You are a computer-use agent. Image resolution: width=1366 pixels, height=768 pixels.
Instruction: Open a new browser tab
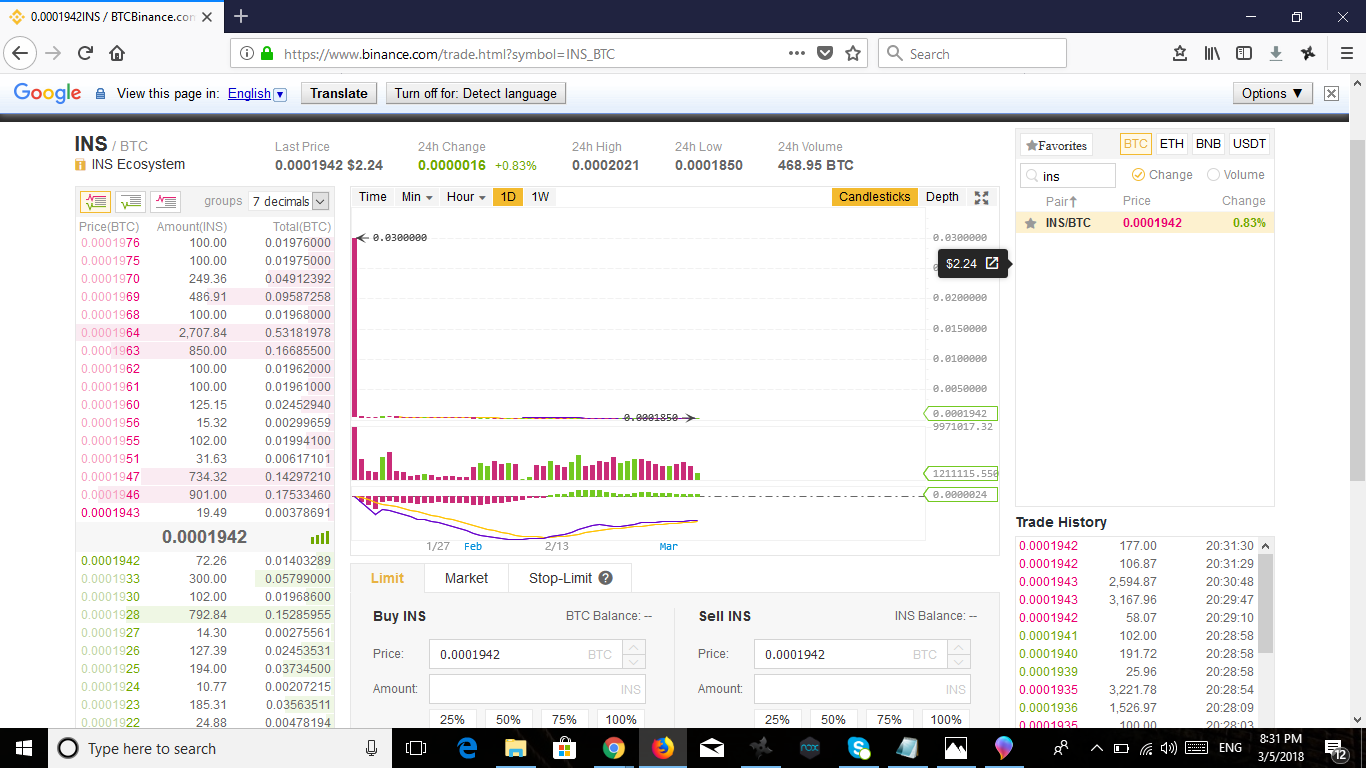[241, 16]
